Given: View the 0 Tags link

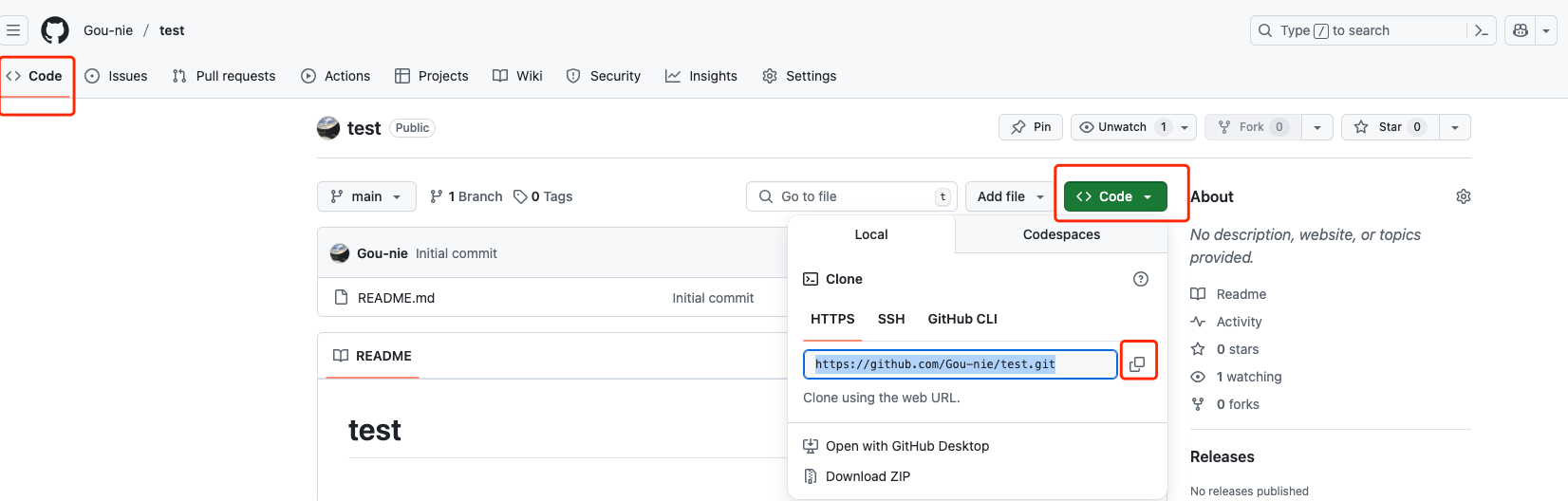Looking at the screenshot, I should [x=543, y=196].
